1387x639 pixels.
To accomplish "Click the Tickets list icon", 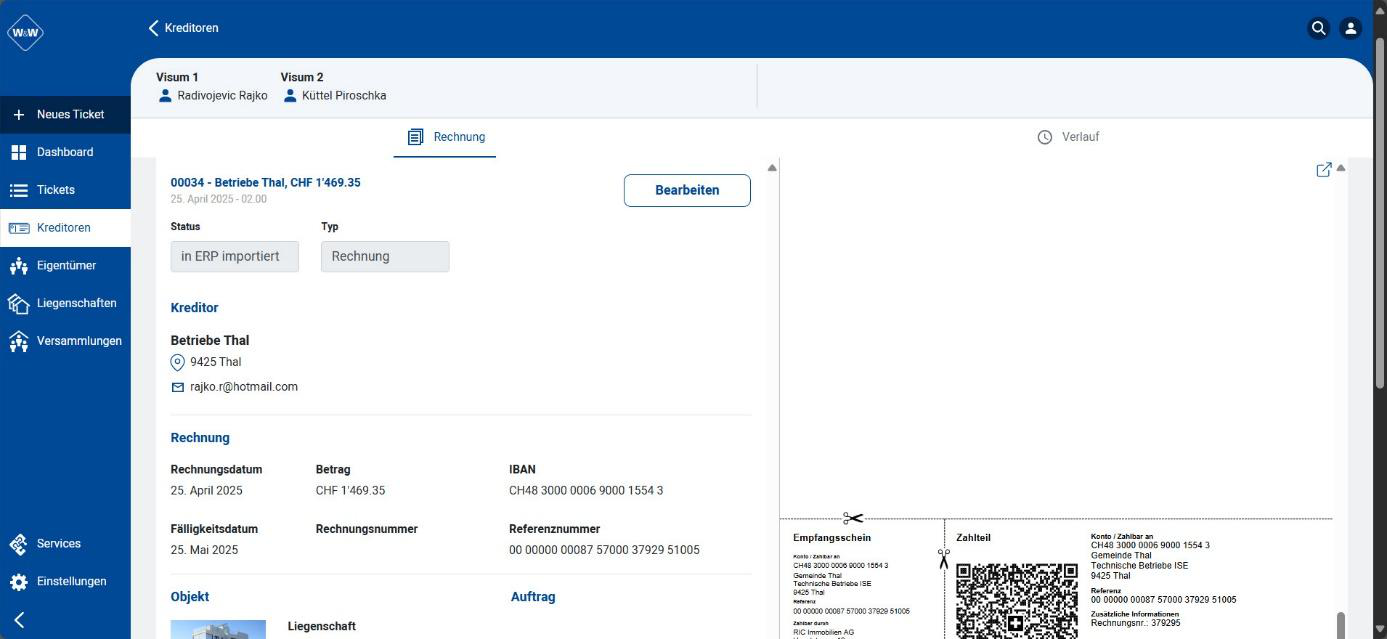I will click(x=18, y=190).
